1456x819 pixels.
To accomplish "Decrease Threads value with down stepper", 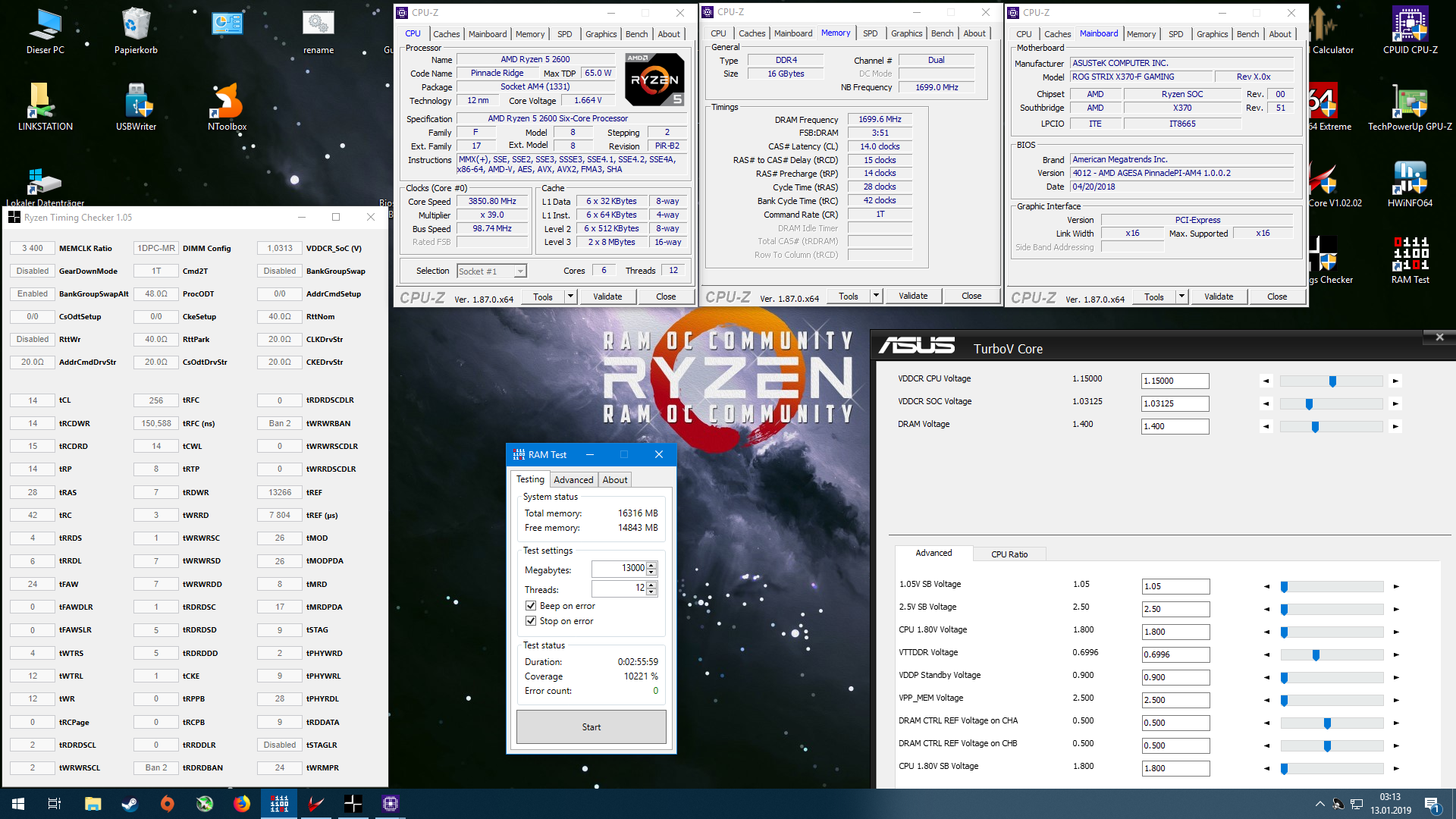I will point(651,592).
